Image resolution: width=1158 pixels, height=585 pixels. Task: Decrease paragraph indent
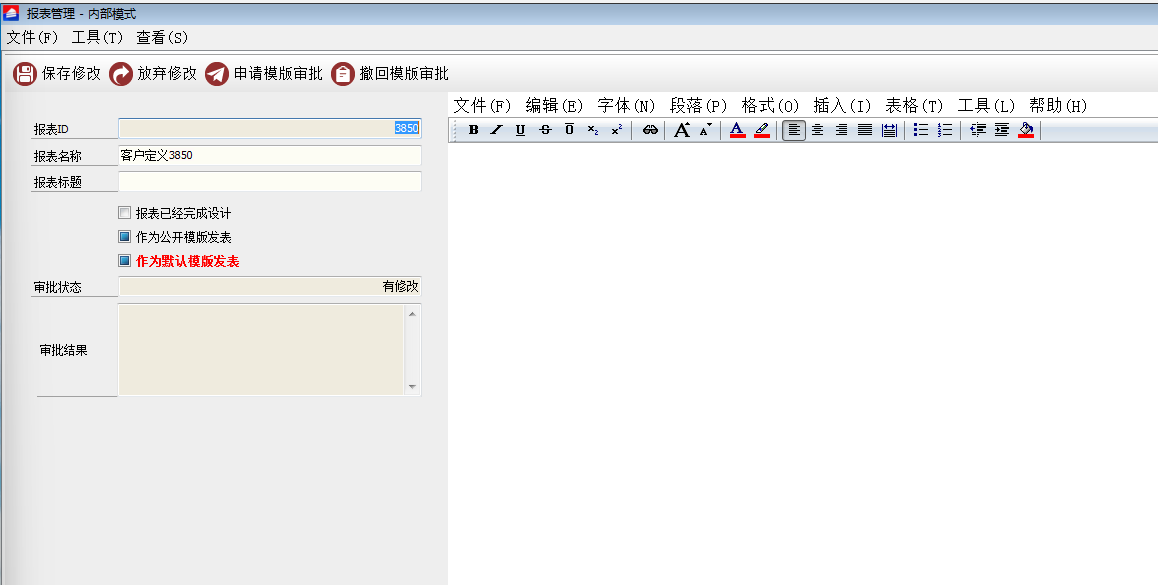978,130
